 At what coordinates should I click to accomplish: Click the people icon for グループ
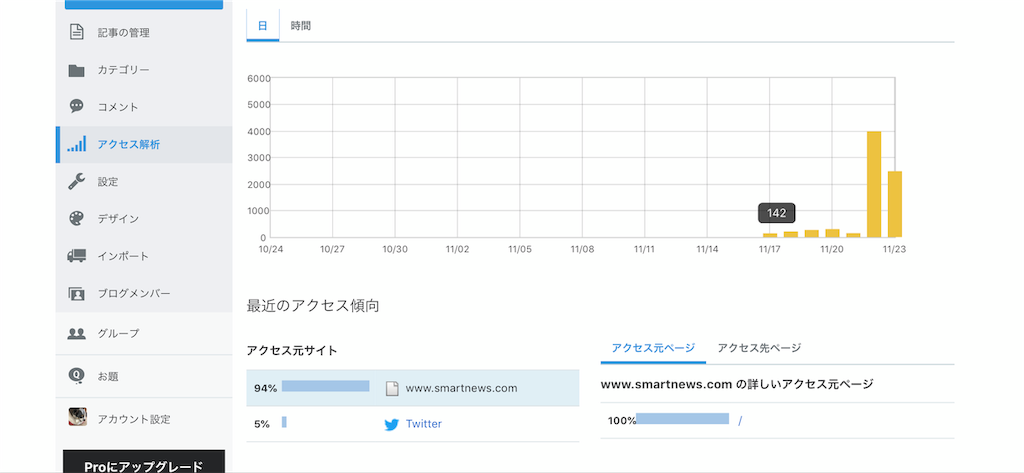(x=77, y=333)
